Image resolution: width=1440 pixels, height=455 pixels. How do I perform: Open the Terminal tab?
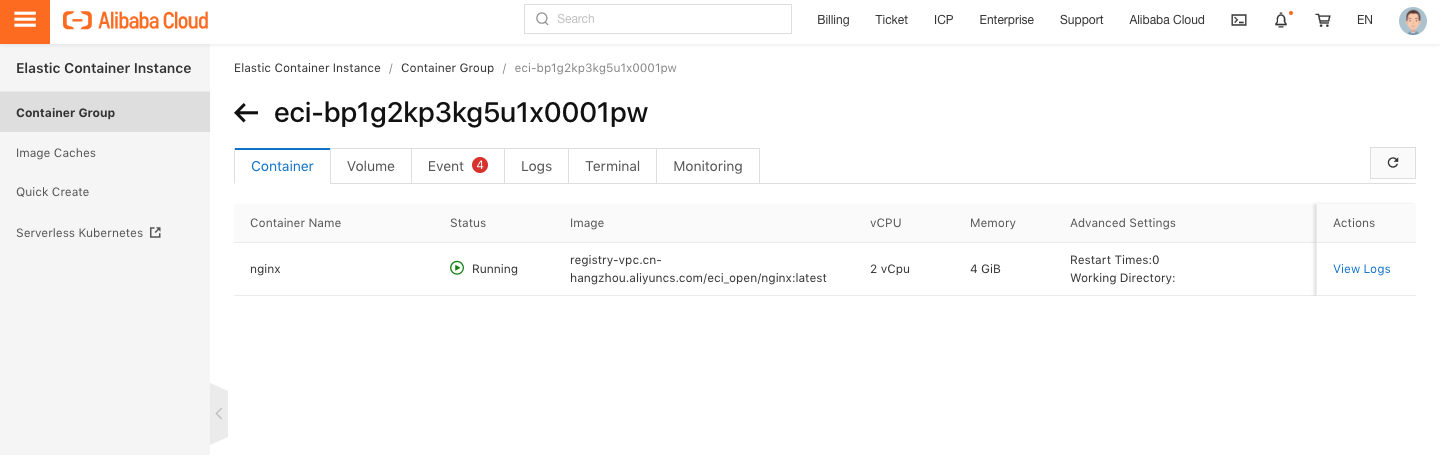(x=613, y=166)
